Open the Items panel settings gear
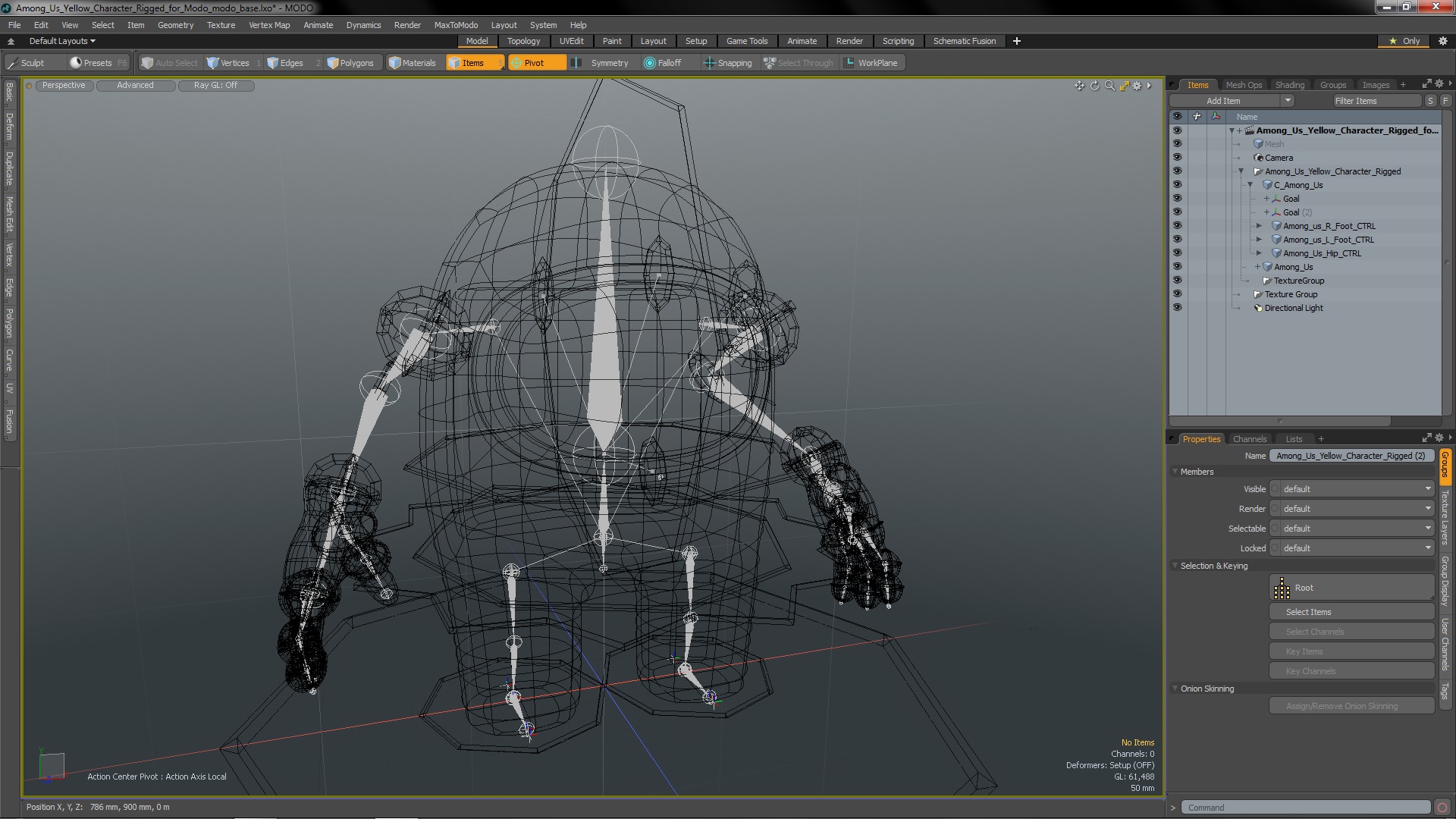Screen dimensions: 1456x819 pyautogui.click(x=1439, y=84)
